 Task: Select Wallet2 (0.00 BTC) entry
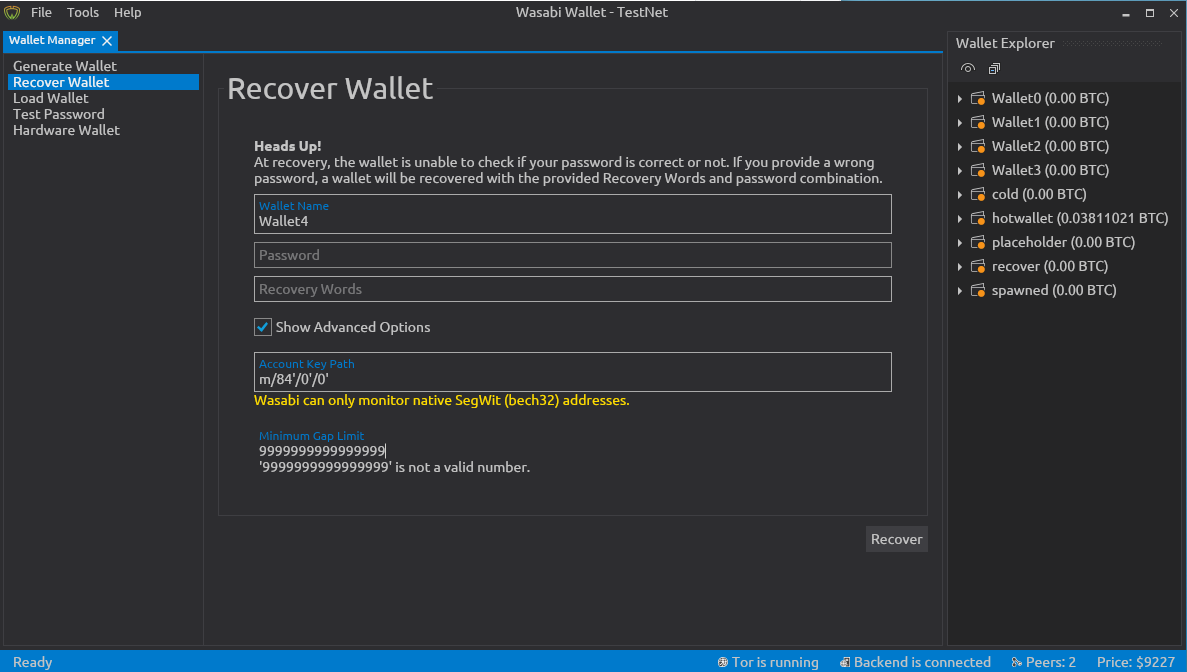tap(1050, 146)
